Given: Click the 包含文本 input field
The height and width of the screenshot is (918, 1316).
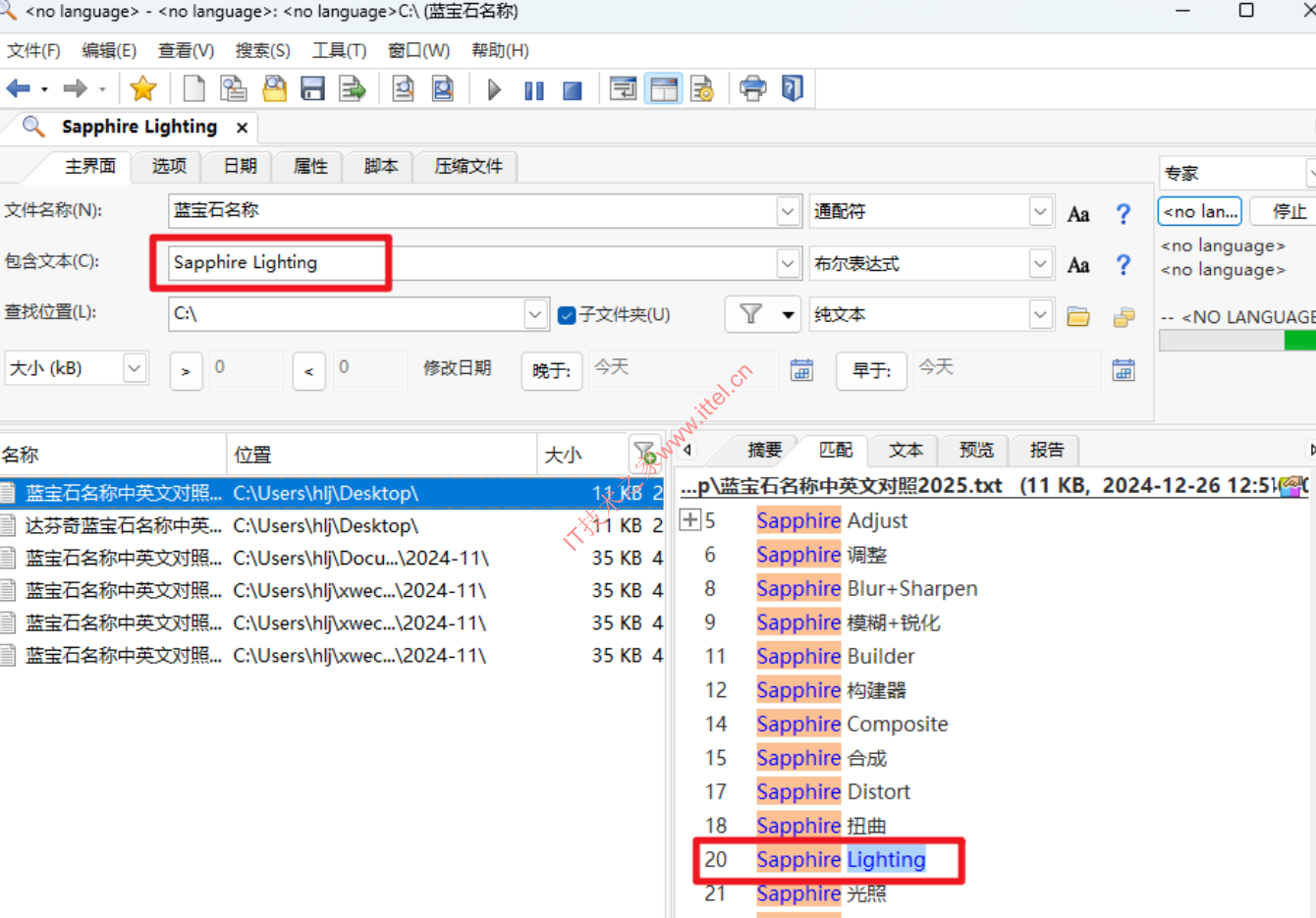Looking at the screenshot, I should 471,262.
